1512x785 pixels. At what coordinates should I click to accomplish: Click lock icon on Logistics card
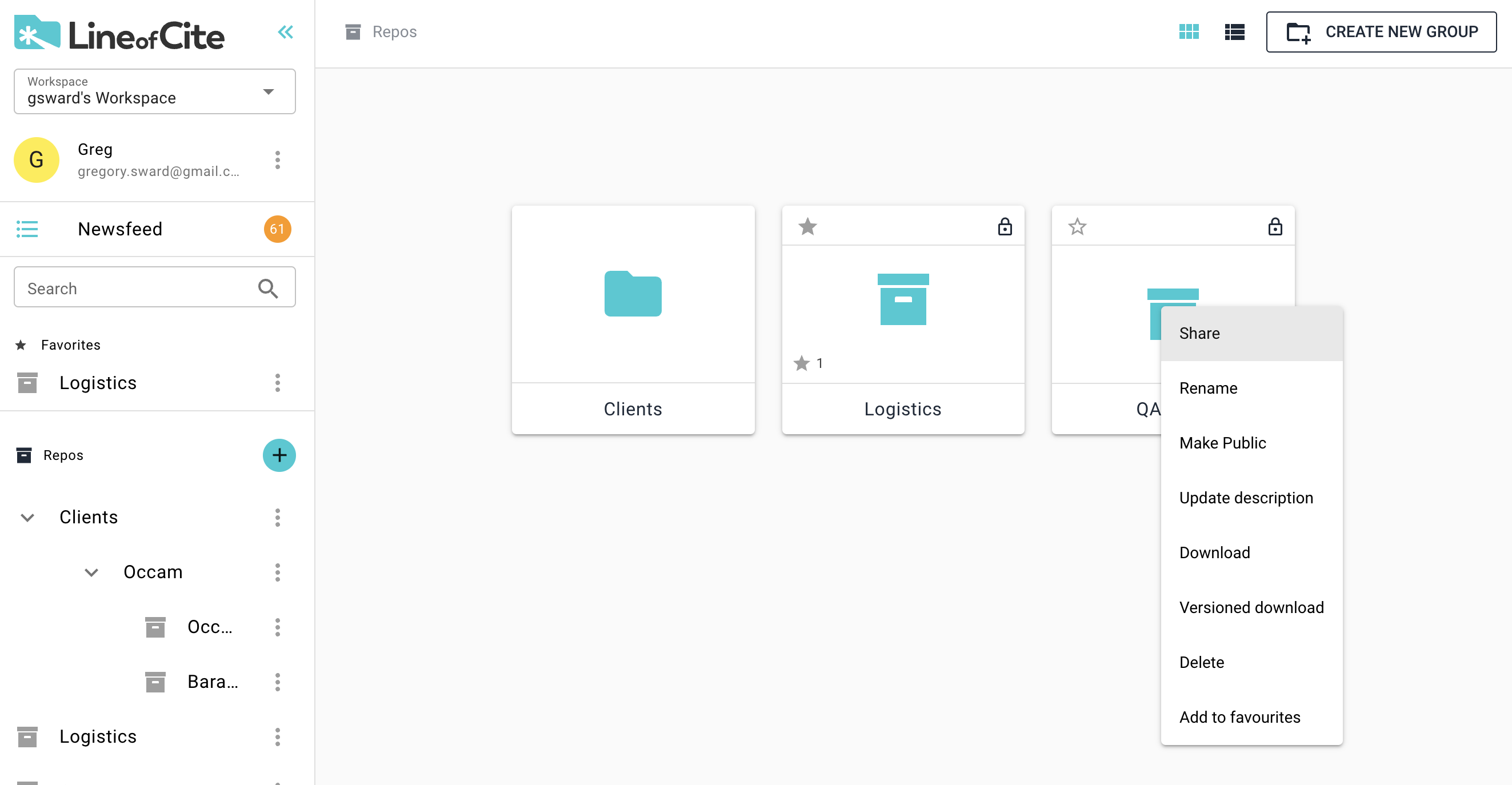point(1004,226)
